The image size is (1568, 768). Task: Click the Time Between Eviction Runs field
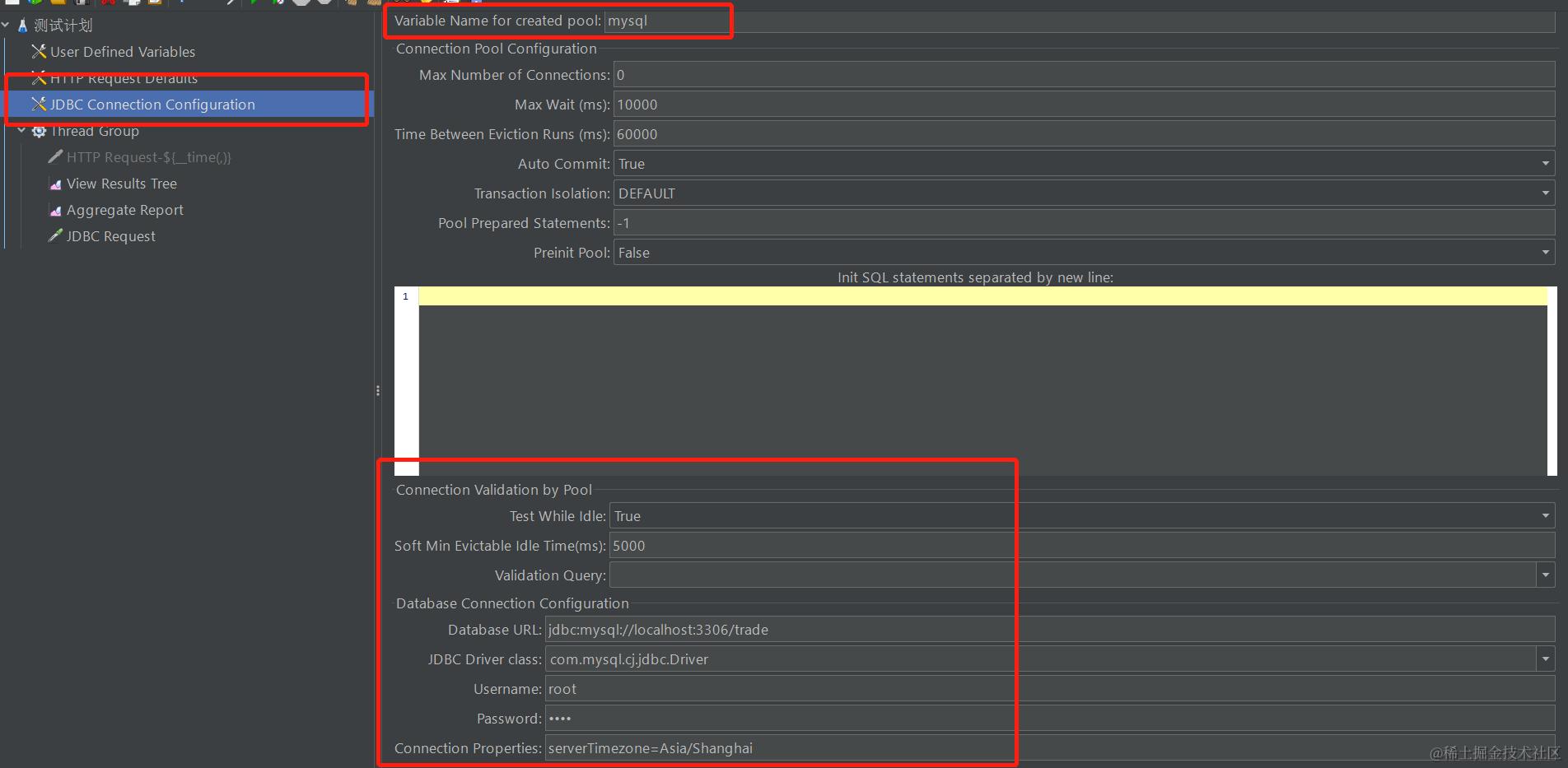1084,134
